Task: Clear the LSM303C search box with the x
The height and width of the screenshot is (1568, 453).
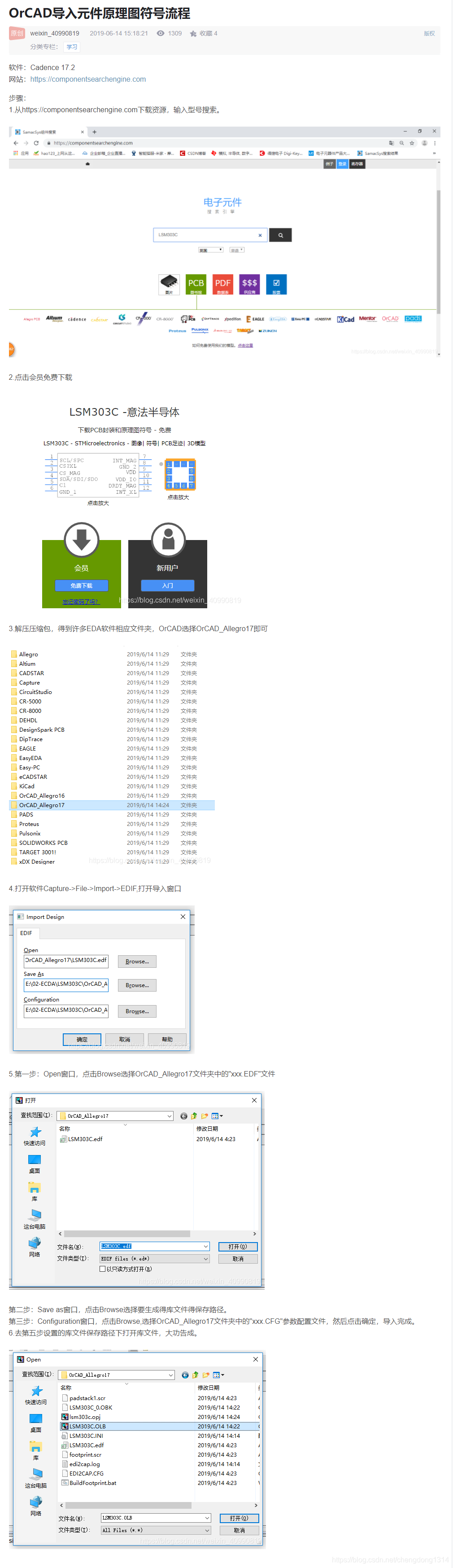Action: point(260,235)
